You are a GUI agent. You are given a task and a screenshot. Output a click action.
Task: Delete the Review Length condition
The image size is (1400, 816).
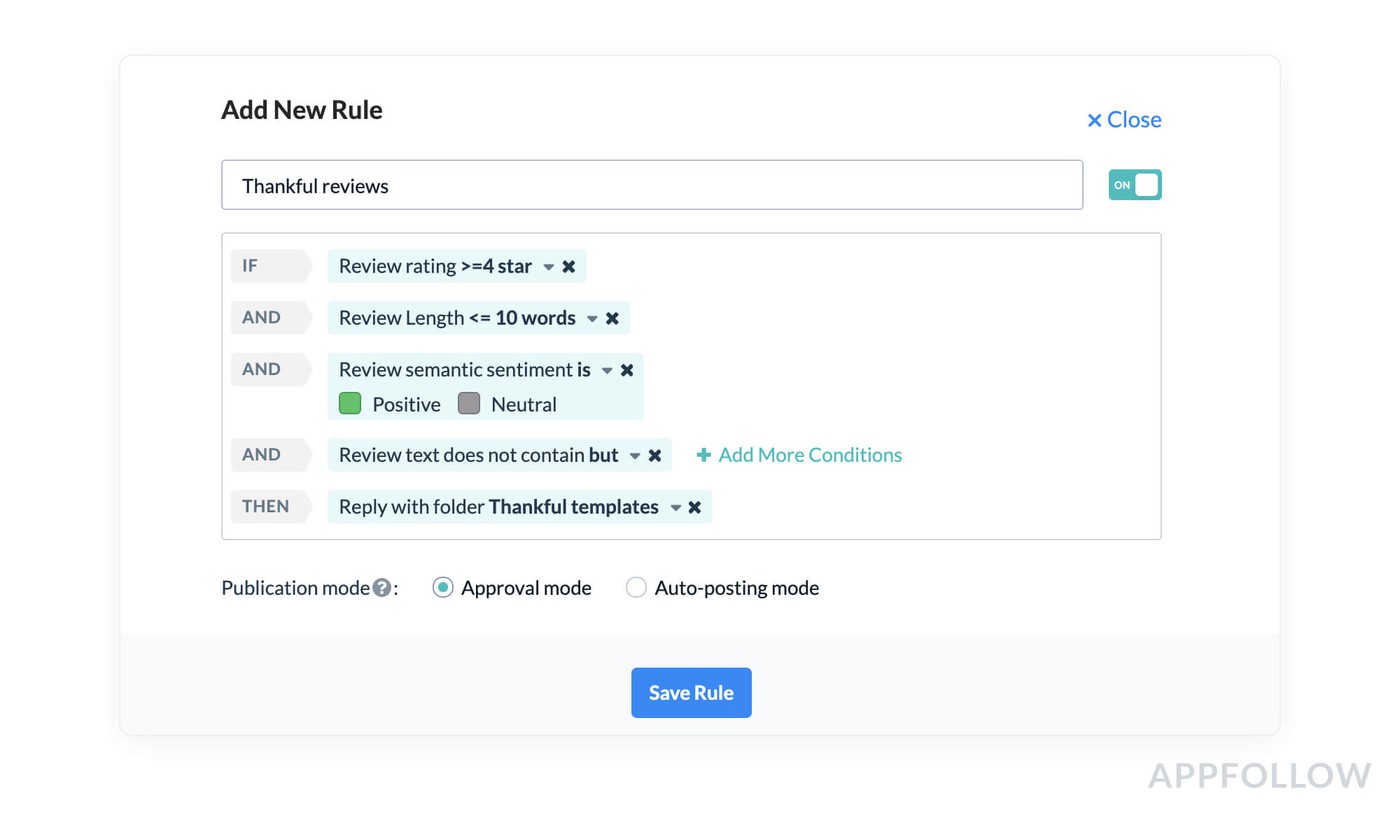613,319
